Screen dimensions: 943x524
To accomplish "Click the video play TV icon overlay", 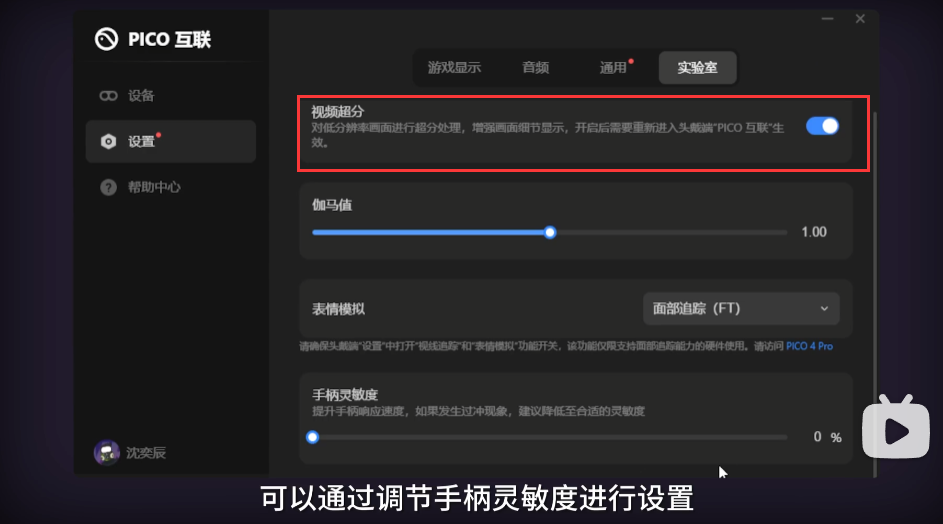I will (x=895, y=427).
